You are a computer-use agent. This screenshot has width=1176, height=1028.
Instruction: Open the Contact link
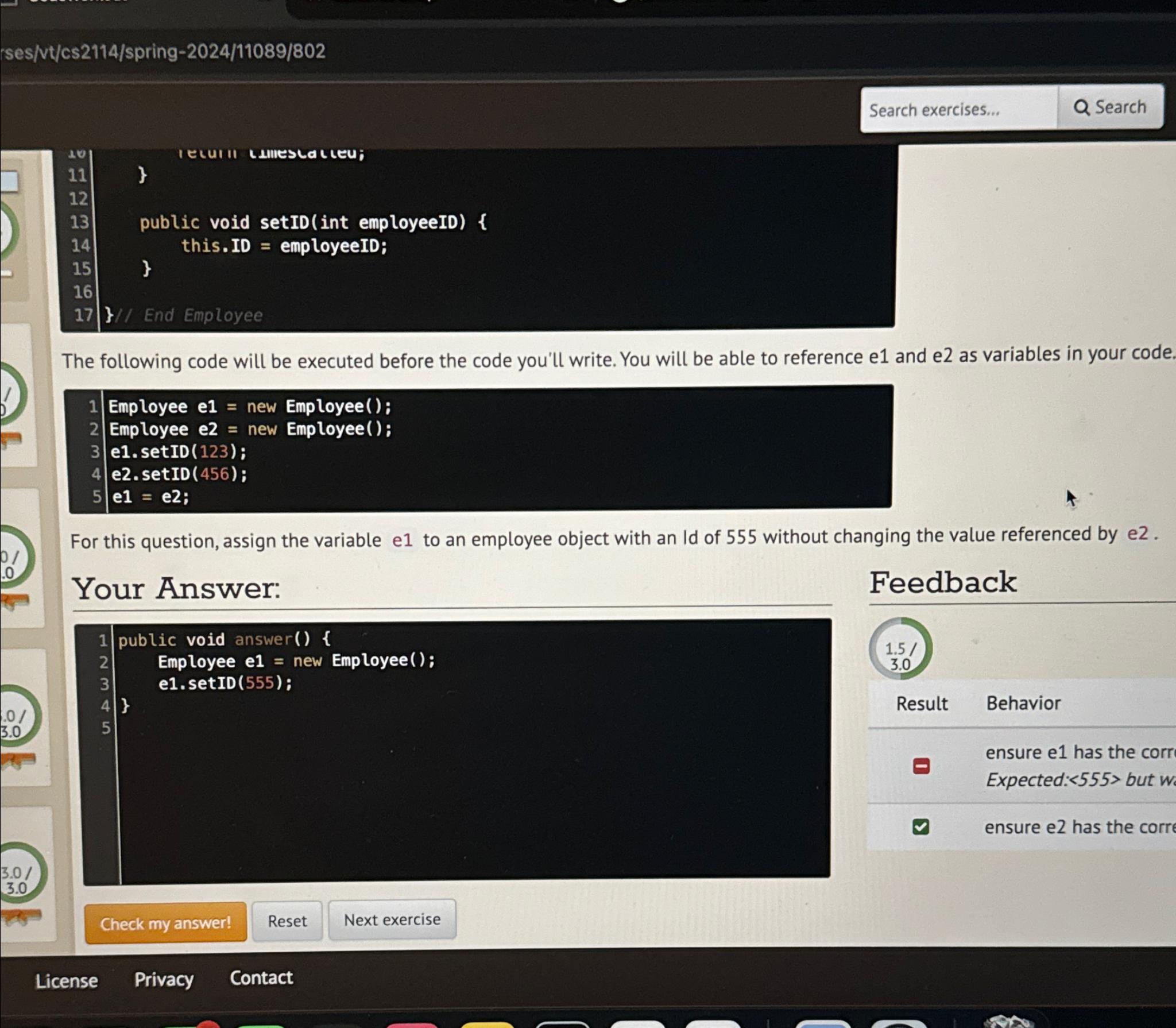(261, 978)
